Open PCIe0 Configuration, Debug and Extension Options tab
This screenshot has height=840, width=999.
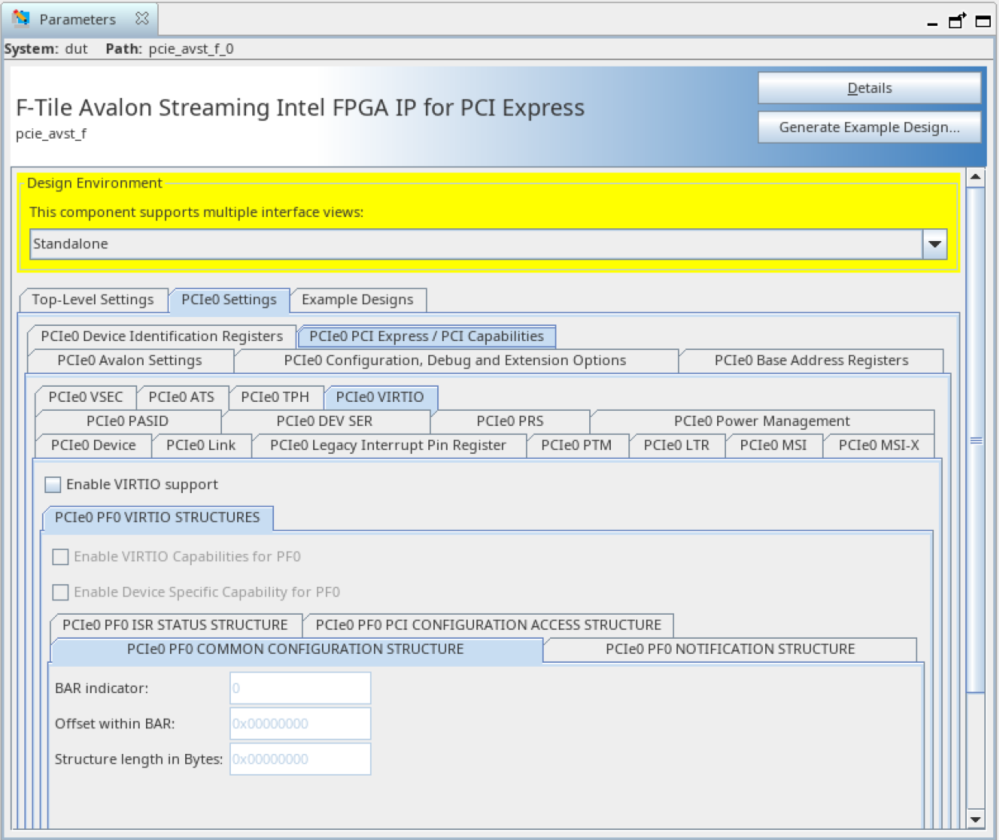click(455, 360)
